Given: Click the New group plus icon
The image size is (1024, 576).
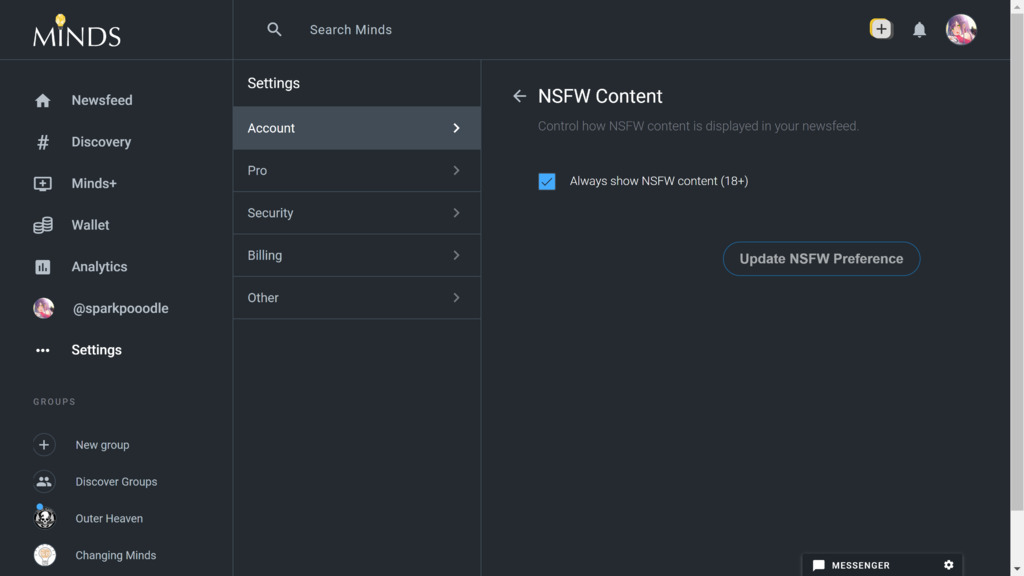Looking at the screenshot, I should coord(44,445).
